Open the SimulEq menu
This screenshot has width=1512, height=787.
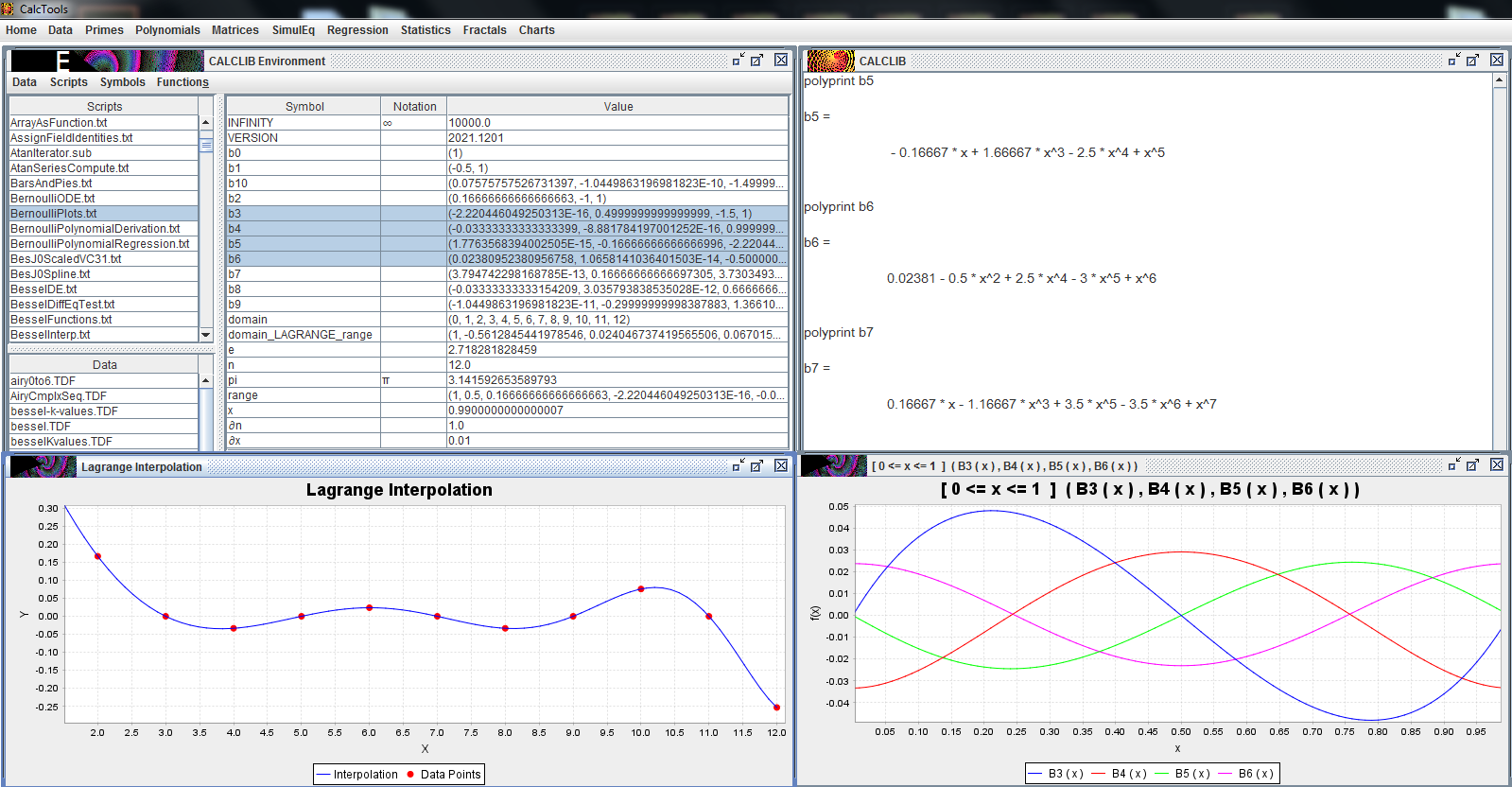point(293,30)
